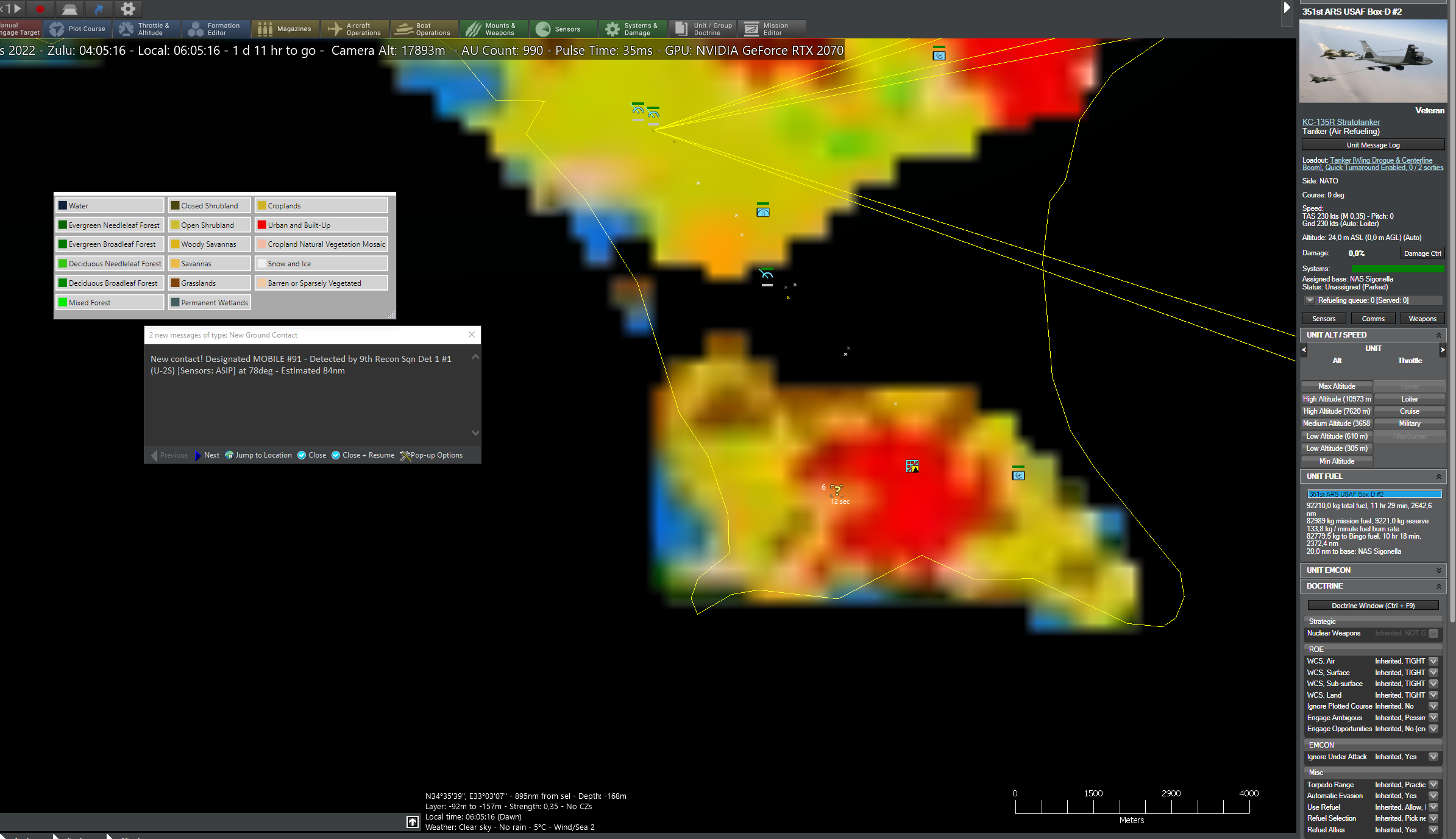This screenshot has width=1456, height=839.
Task: Click the Urban and Built-Up color swatch
Action: tap(262, 225)
